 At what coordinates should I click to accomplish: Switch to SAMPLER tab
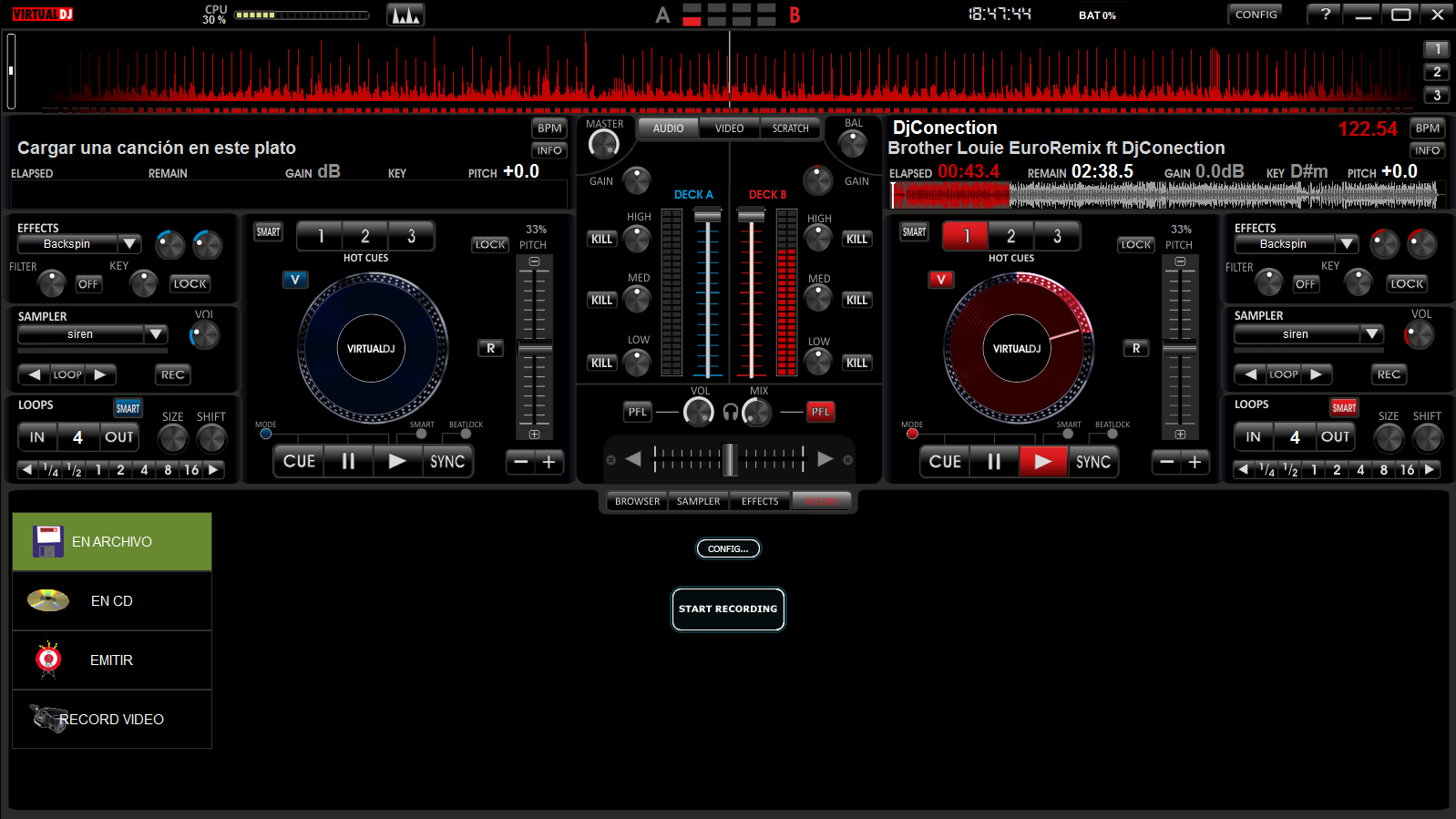(698, 501)
